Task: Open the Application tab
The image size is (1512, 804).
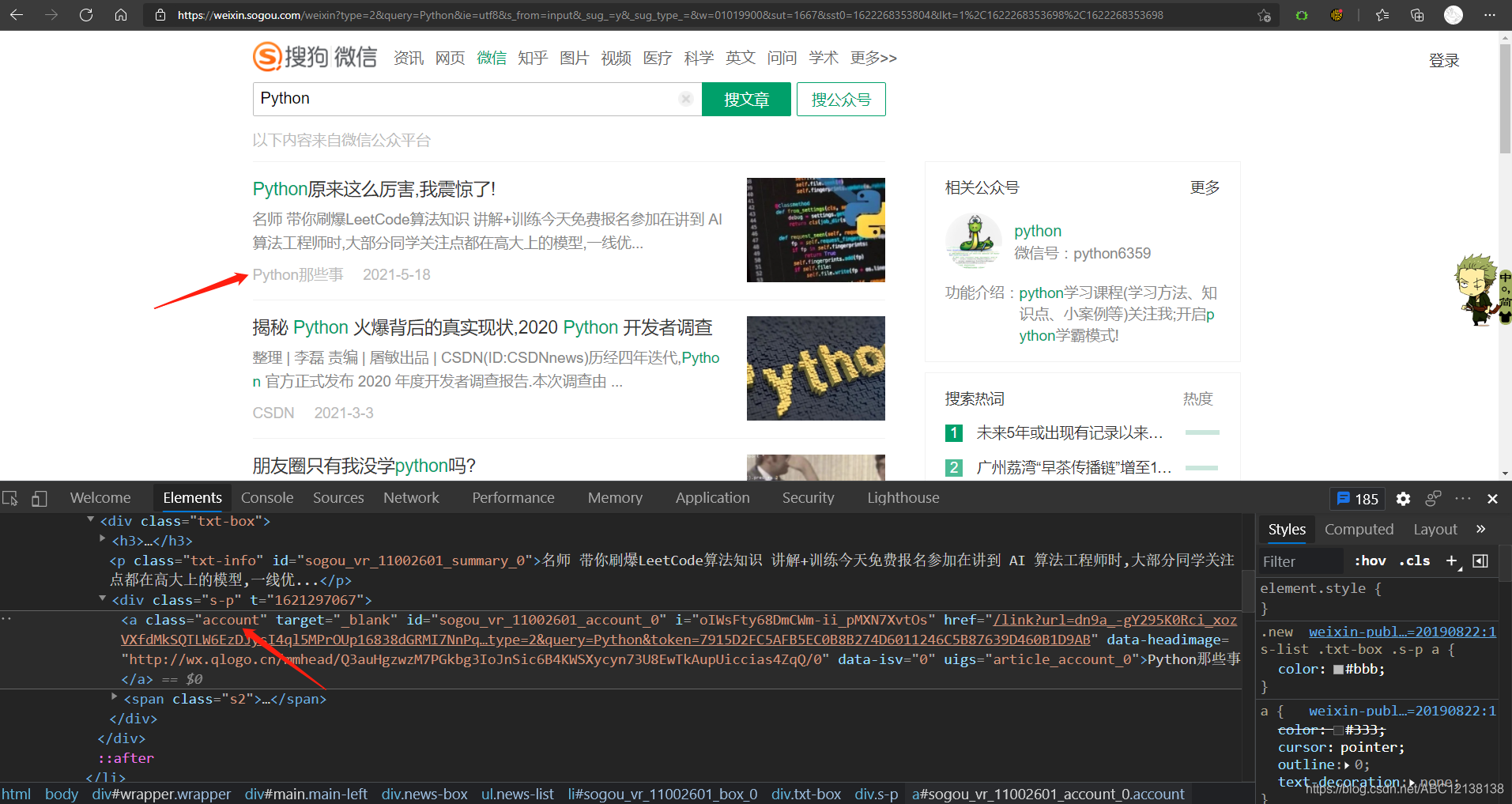Action: tap(712, 498)
